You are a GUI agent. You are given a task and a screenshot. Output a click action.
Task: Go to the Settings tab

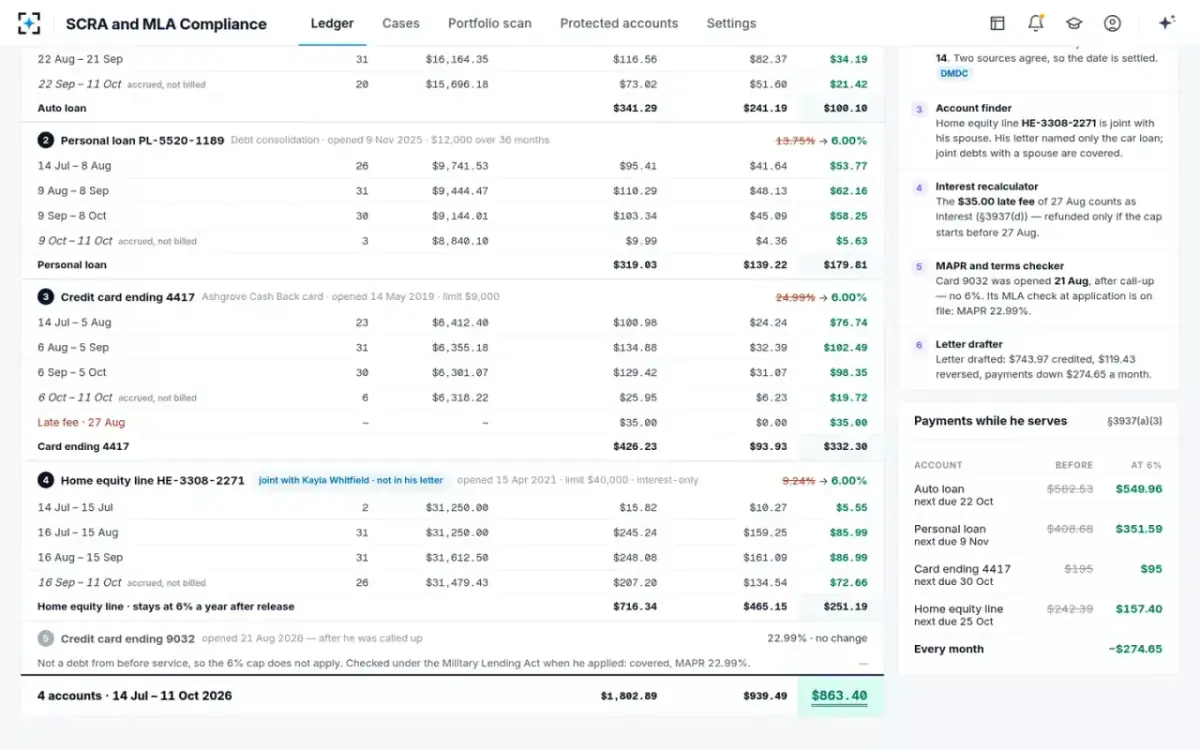731,23
